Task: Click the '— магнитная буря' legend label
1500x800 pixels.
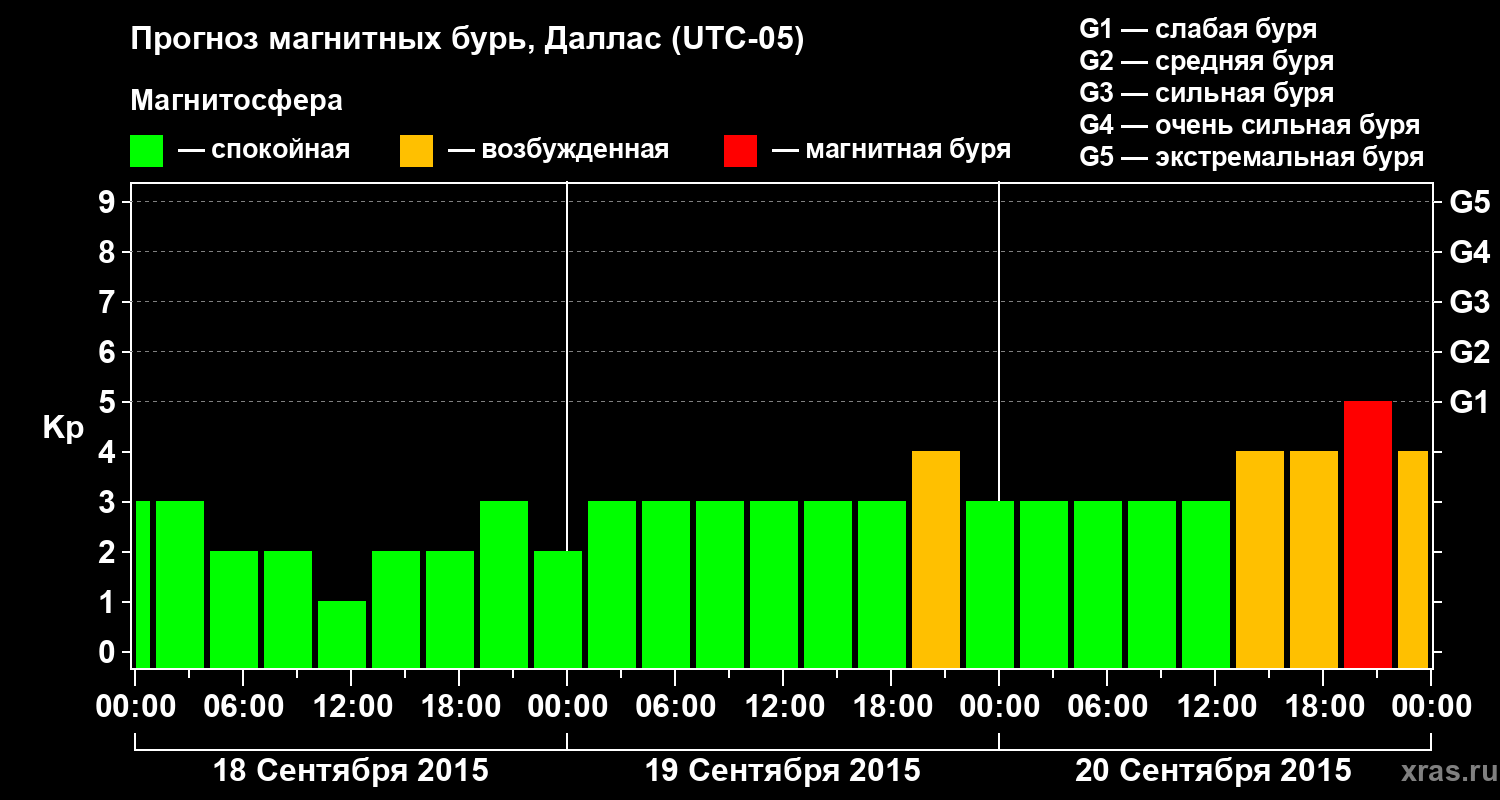Action: pyautogui.click(x=891, y=151)
